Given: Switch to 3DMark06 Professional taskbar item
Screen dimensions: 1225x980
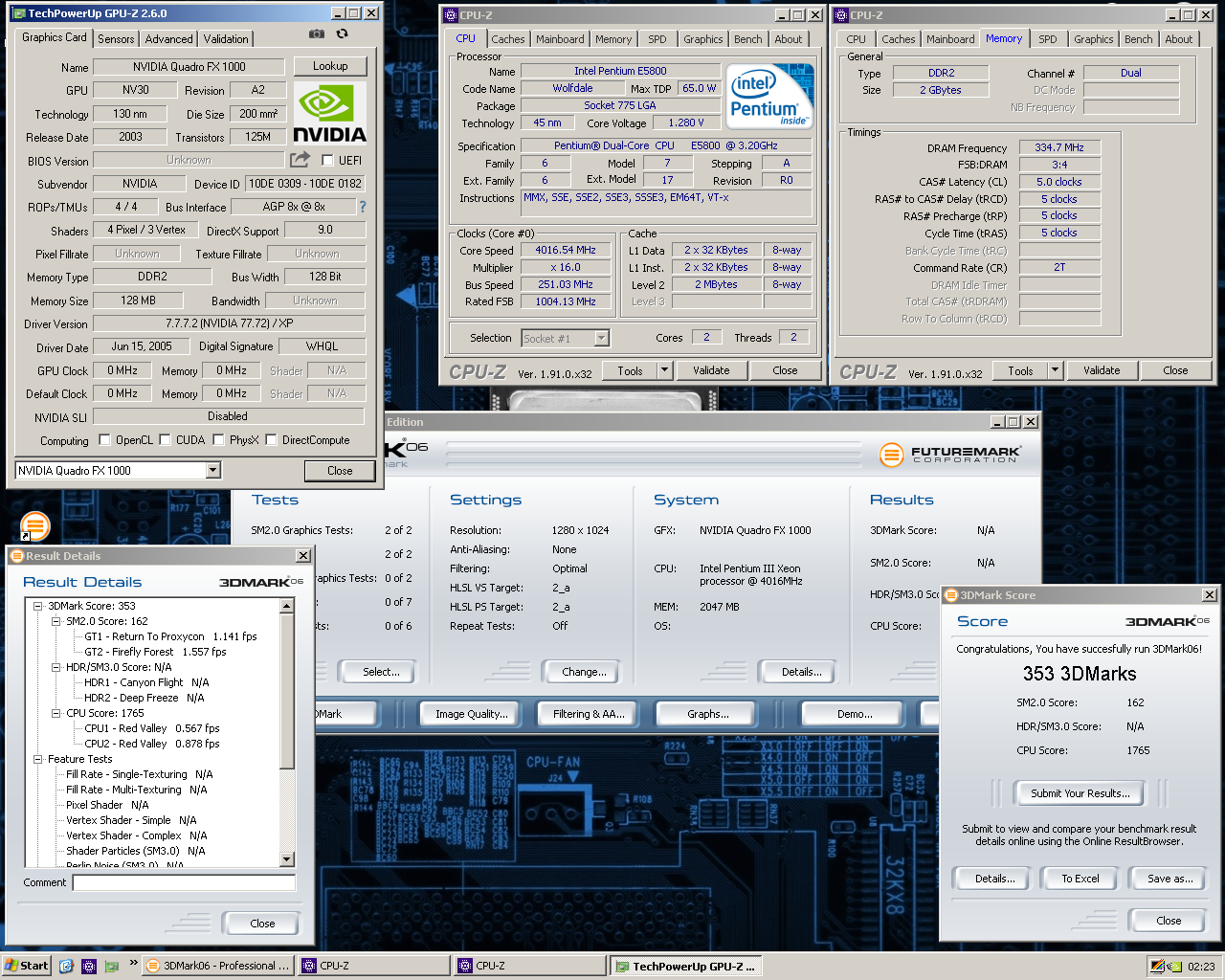Looking at the screenshot, I should [220, 966].
